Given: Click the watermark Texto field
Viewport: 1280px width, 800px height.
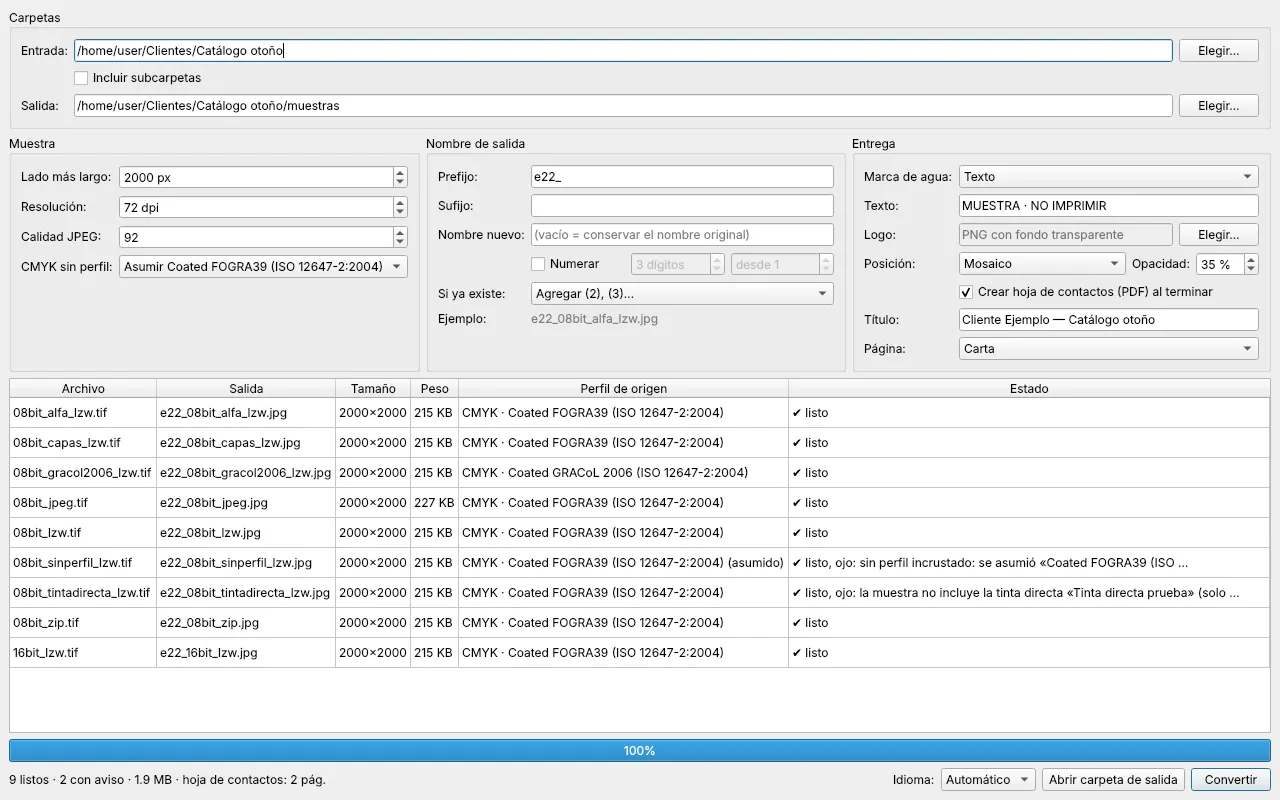Looking at the screenshot, I should (x=1108, y=206).
